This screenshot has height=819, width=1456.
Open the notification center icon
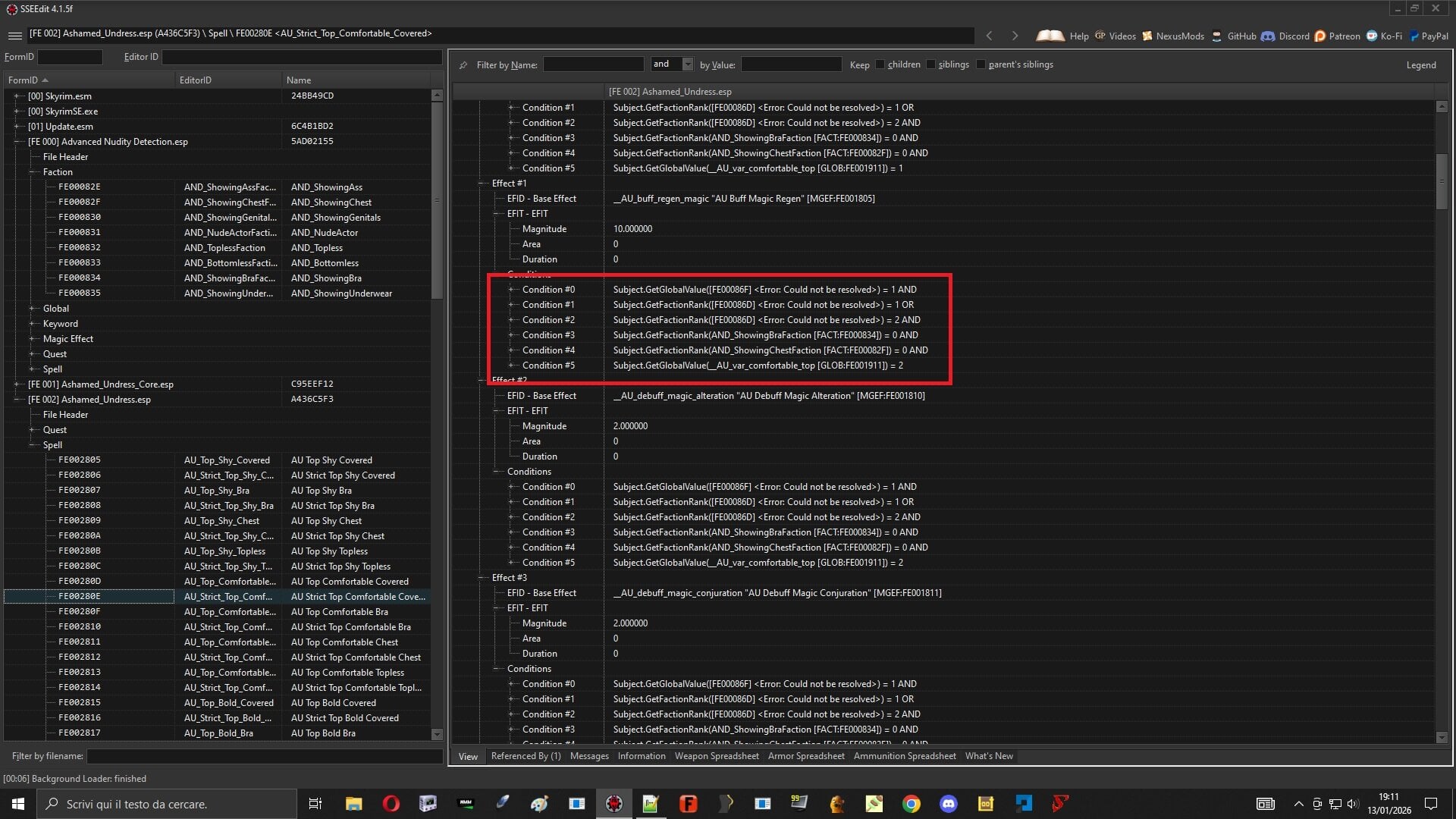1431,804
